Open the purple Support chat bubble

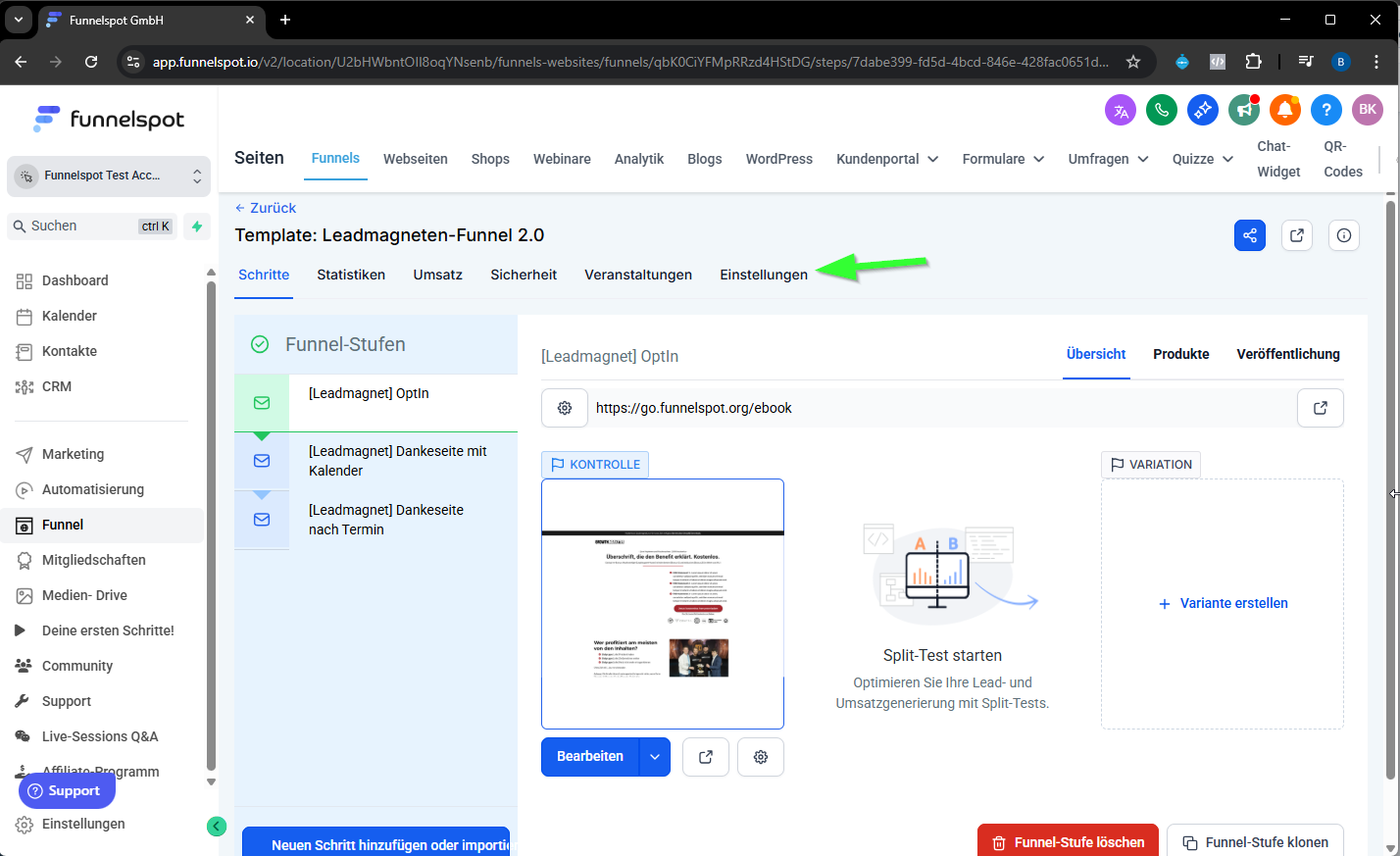pyautogui.click(x=67, y=790)
